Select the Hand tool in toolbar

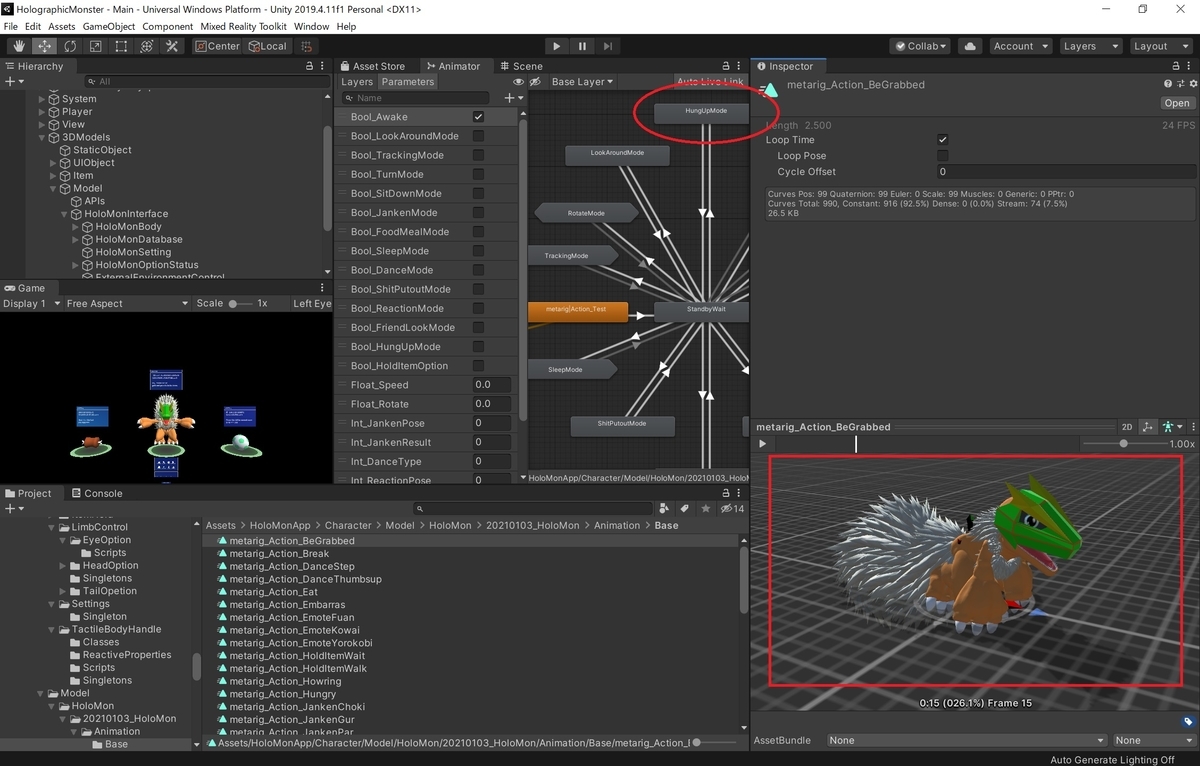[19, 46]
